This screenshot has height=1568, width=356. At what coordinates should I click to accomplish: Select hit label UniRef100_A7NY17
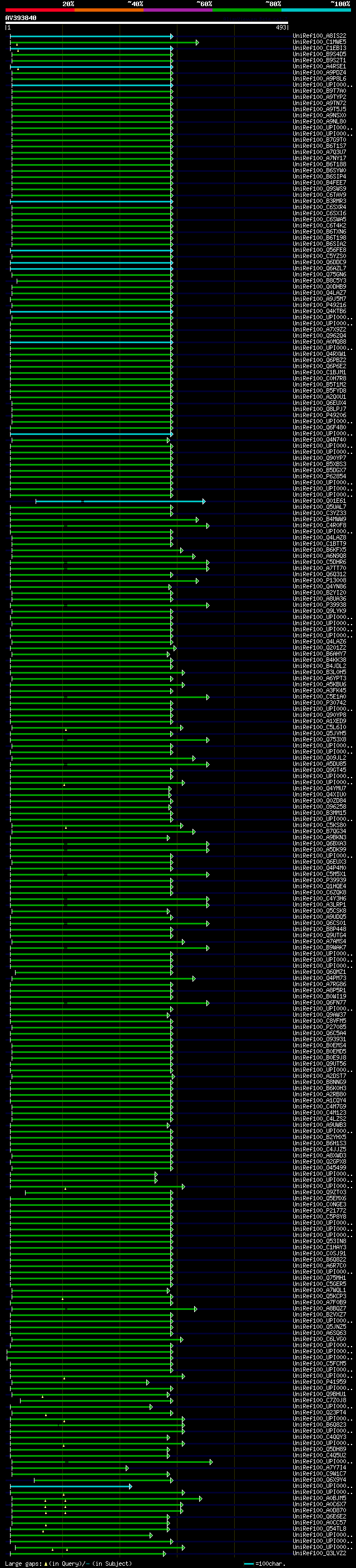pyautogui.click(x=319, y=159)
